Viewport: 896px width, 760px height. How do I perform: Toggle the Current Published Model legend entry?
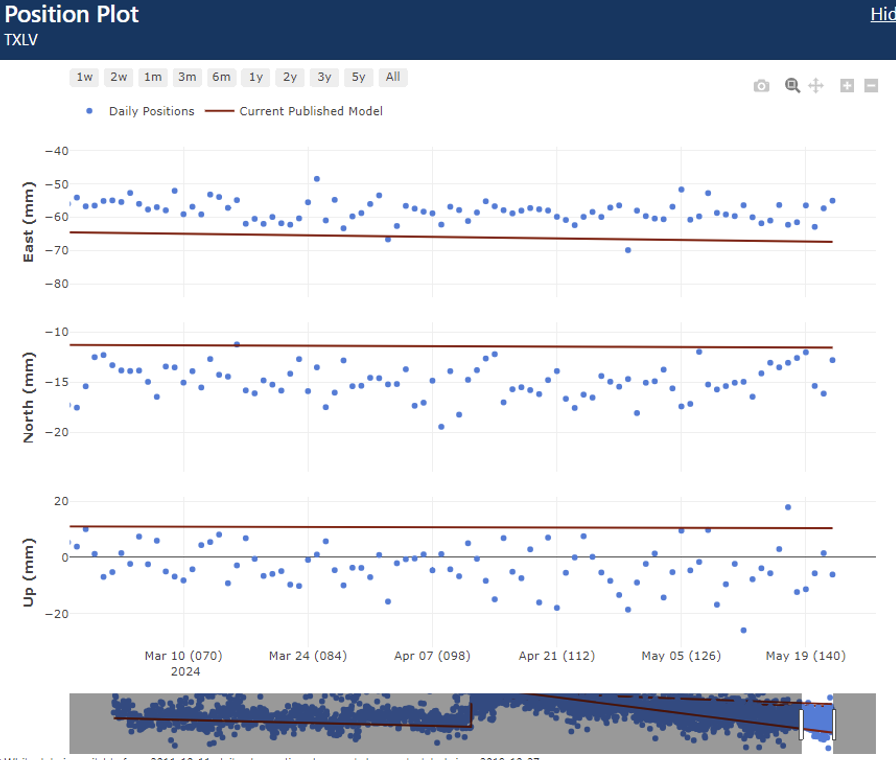tap(294, 111)
